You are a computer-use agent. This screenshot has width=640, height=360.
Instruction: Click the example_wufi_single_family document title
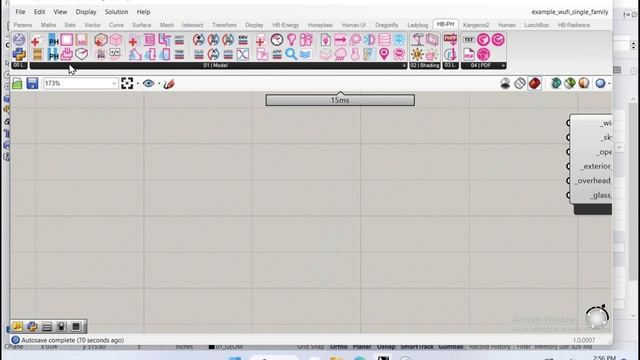pos(569,12)
